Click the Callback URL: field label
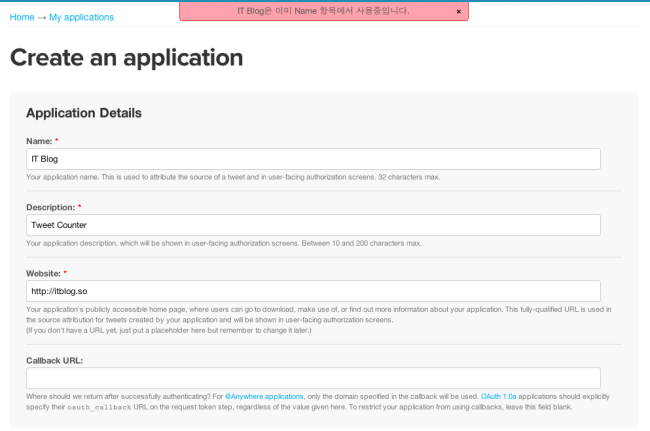The image size is (650, 431). pyautogui.click(x=54, y=360)
